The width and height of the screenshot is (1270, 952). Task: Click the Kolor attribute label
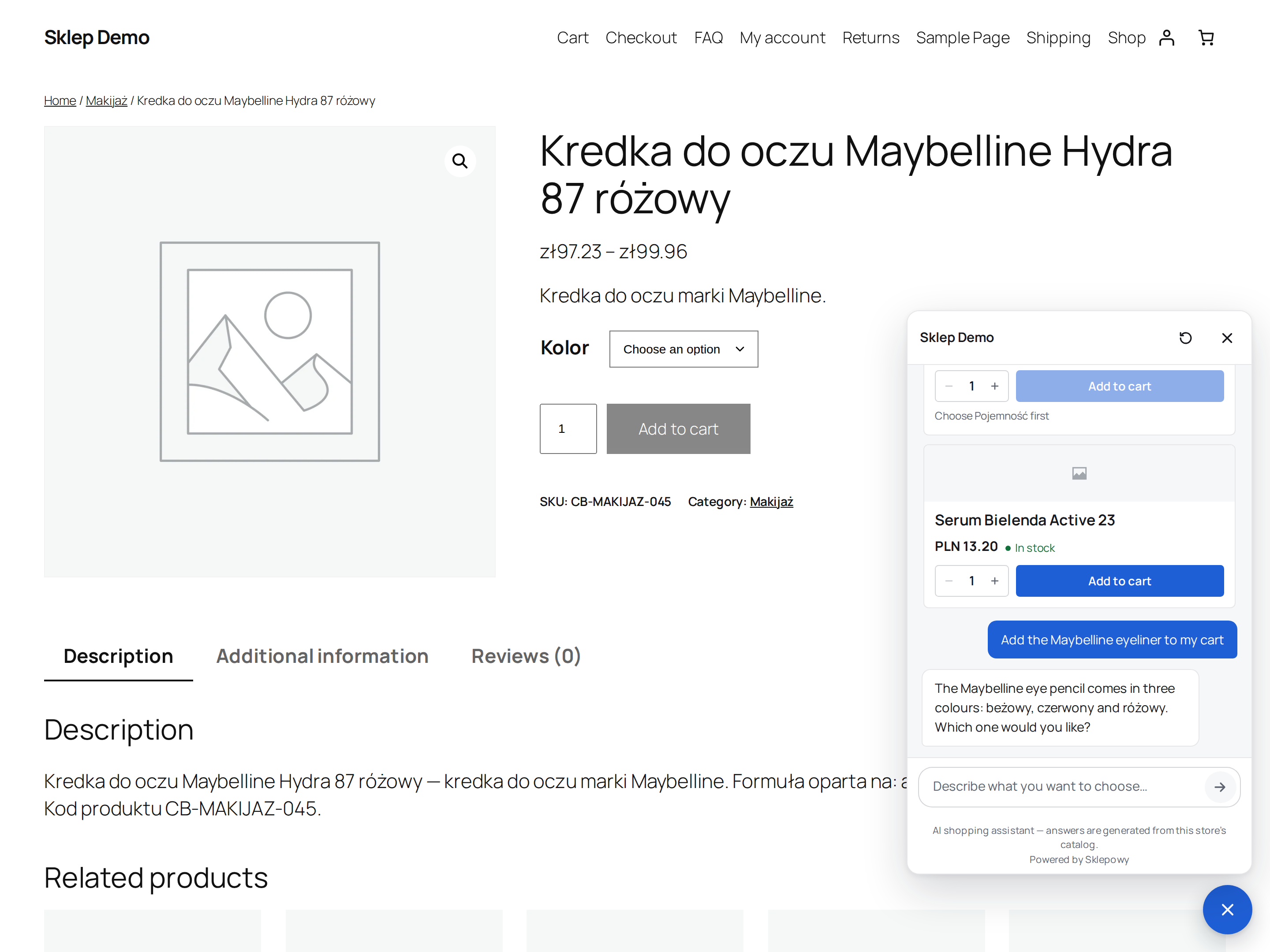(564, 348)
